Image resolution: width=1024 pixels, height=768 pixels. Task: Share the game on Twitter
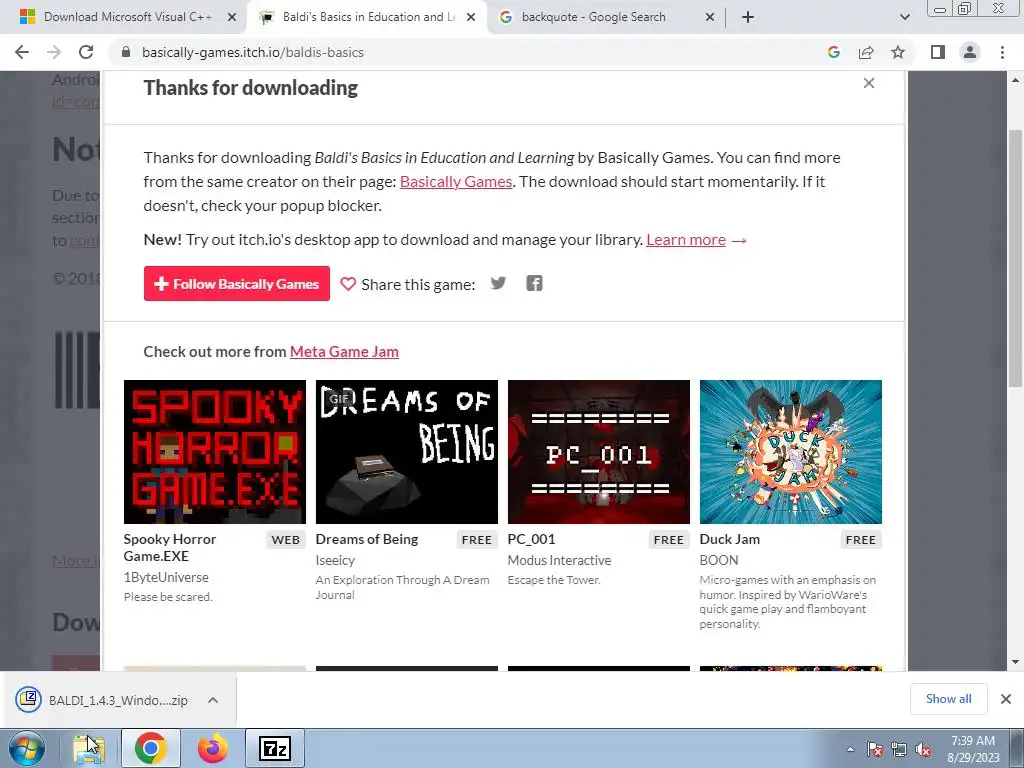498,283
